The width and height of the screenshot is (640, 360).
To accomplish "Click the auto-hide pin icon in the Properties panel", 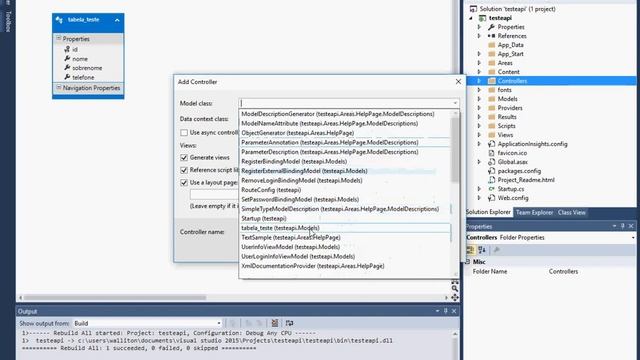I will [x=623, y=226].
